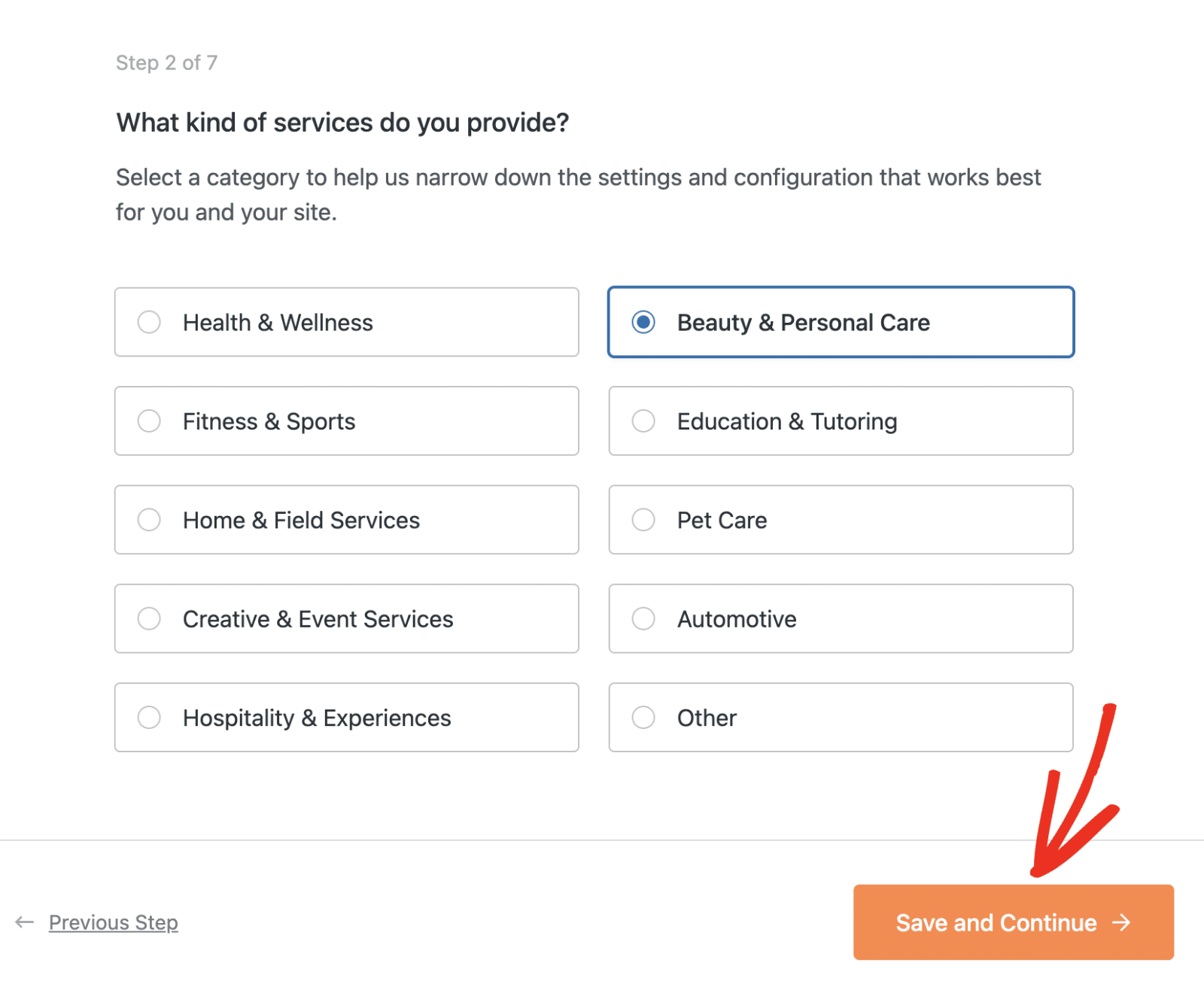Click the Other option's radio circle
Viewport: 1204px width, 987px height.
[x=643, y=718]
